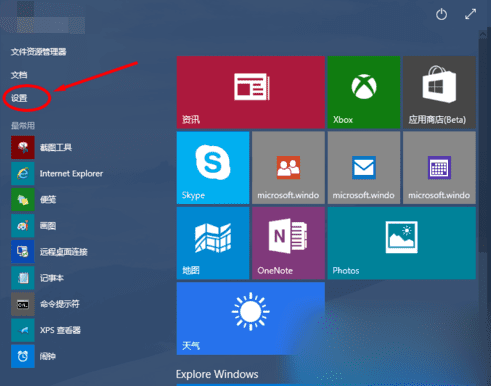Click the power button icon
Viewport: 491px width, 386px height.
[x=441, y=14]
